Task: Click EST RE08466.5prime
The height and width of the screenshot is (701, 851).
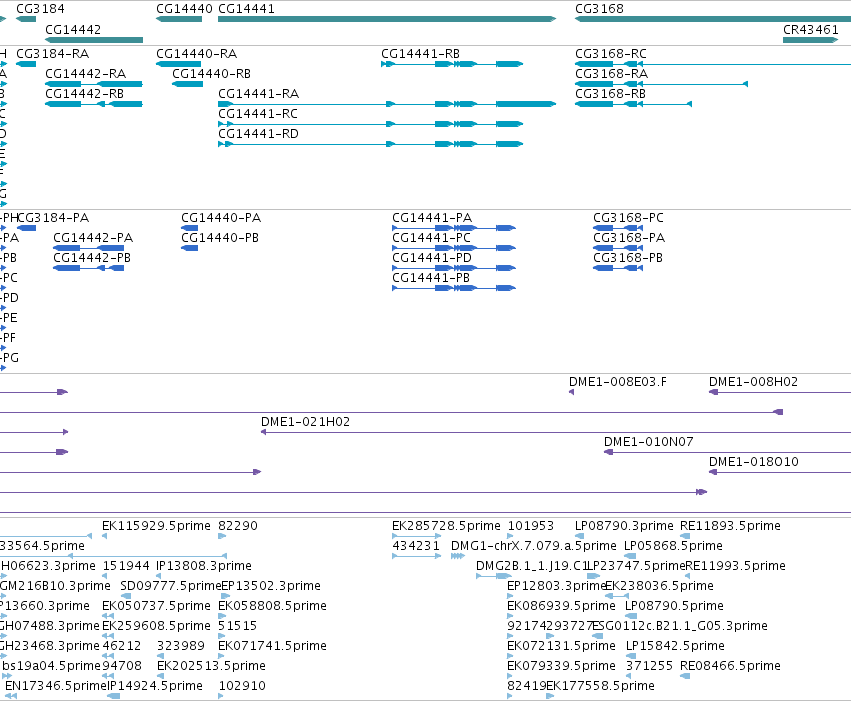Action: (730, 666)
